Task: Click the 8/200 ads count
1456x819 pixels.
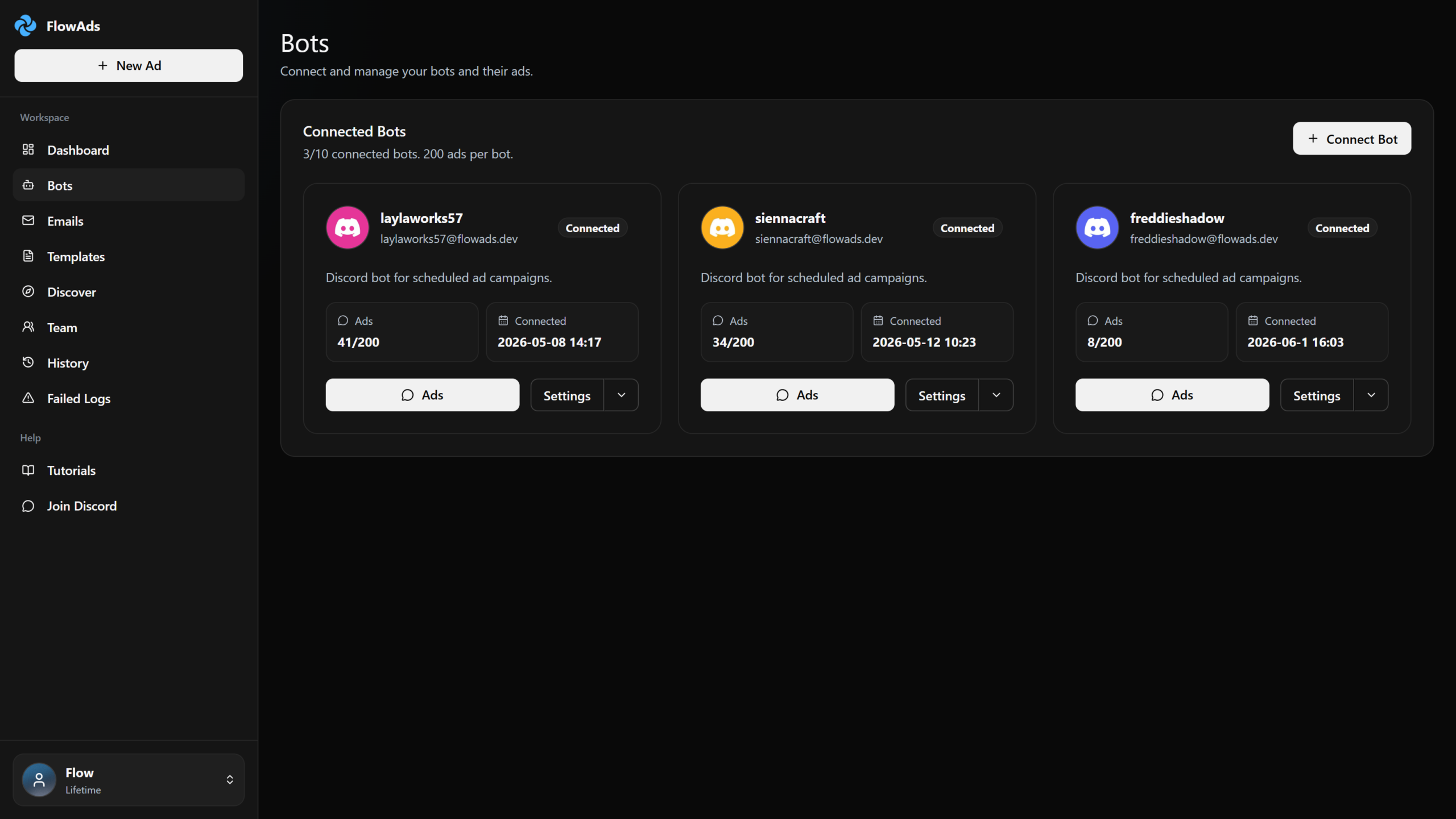Action: point(1105,342)
